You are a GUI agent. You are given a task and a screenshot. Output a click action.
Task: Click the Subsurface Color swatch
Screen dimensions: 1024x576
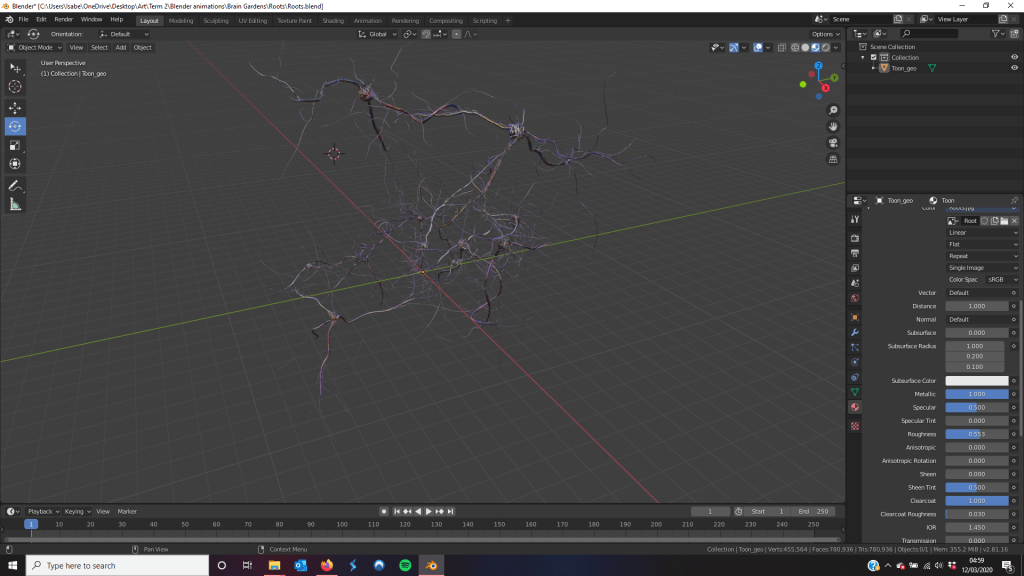pos(976,381)
